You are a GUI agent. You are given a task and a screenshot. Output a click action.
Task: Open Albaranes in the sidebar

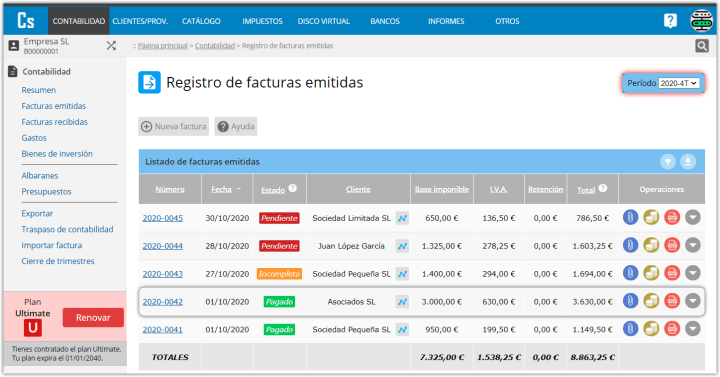39,175
